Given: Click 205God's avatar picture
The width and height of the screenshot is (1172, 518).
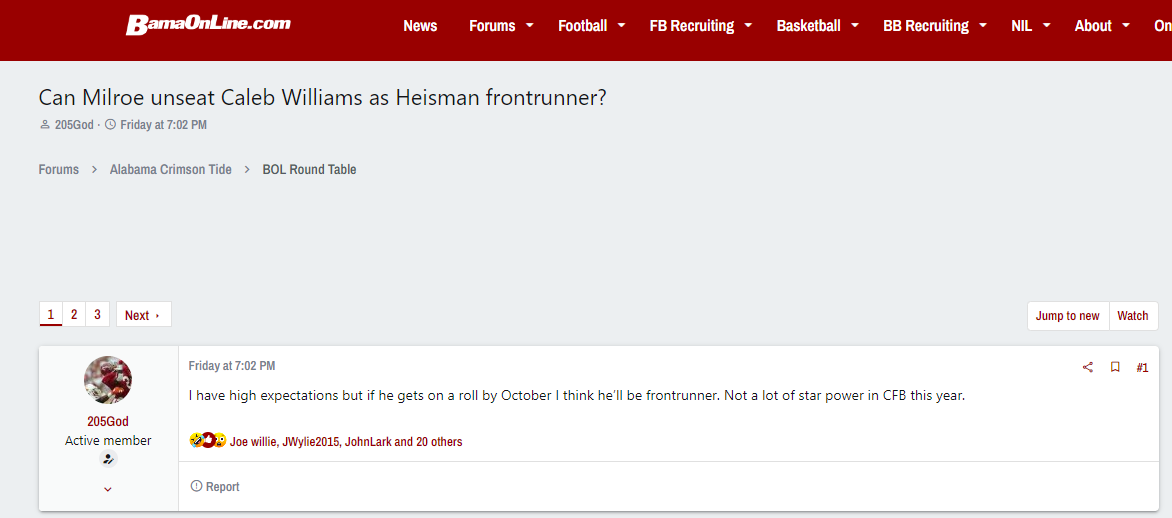Looking at the screenshot, I should pyautogui.click(x=108, y=380).
